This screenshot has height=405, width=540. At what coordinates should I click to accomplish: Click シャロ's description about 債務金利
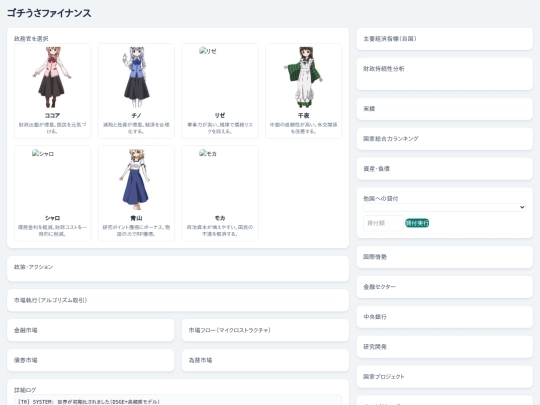(x=52, y=230)
